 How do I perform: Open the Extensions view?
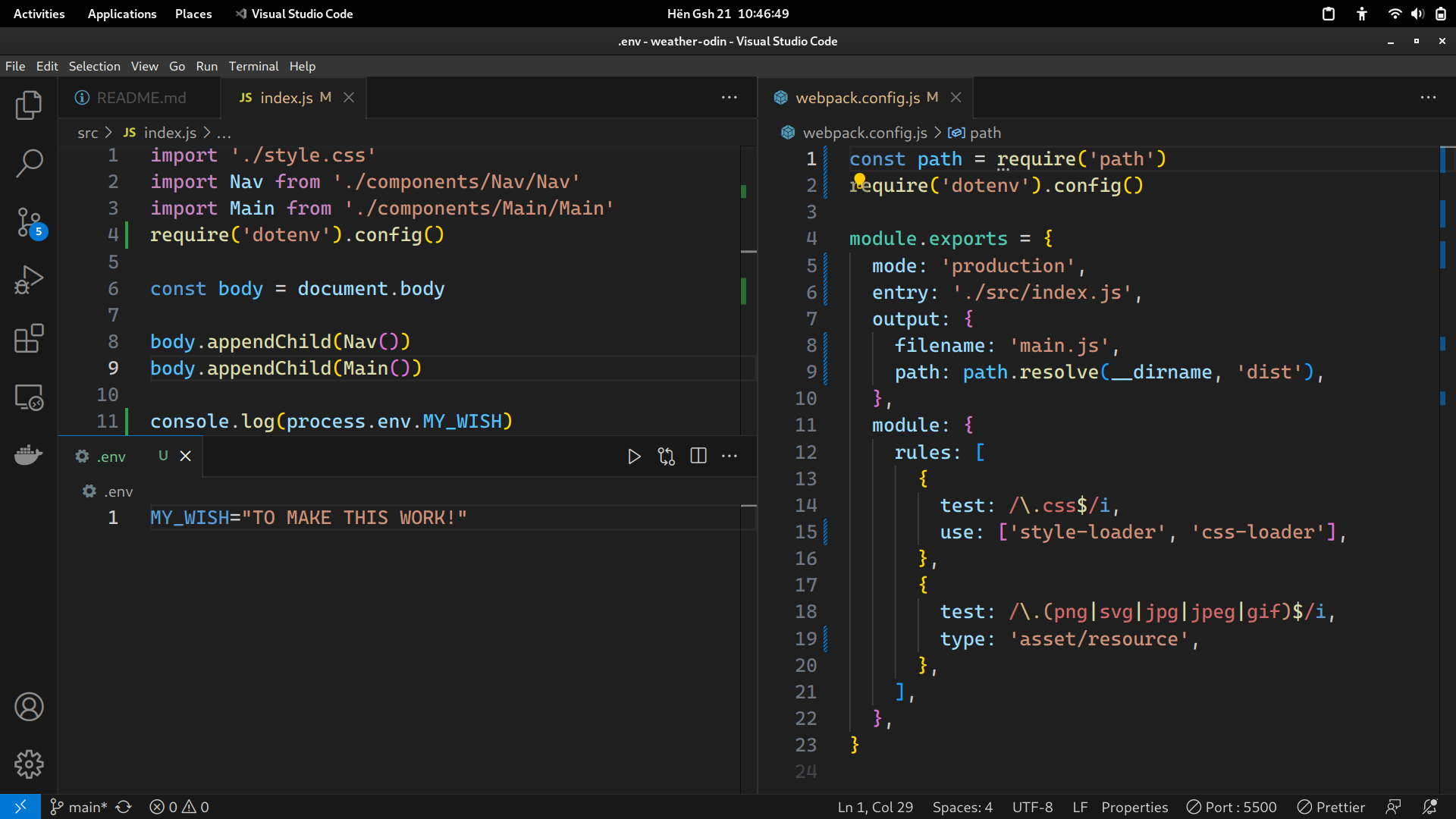pyautogui.click(x=29, y=338)
